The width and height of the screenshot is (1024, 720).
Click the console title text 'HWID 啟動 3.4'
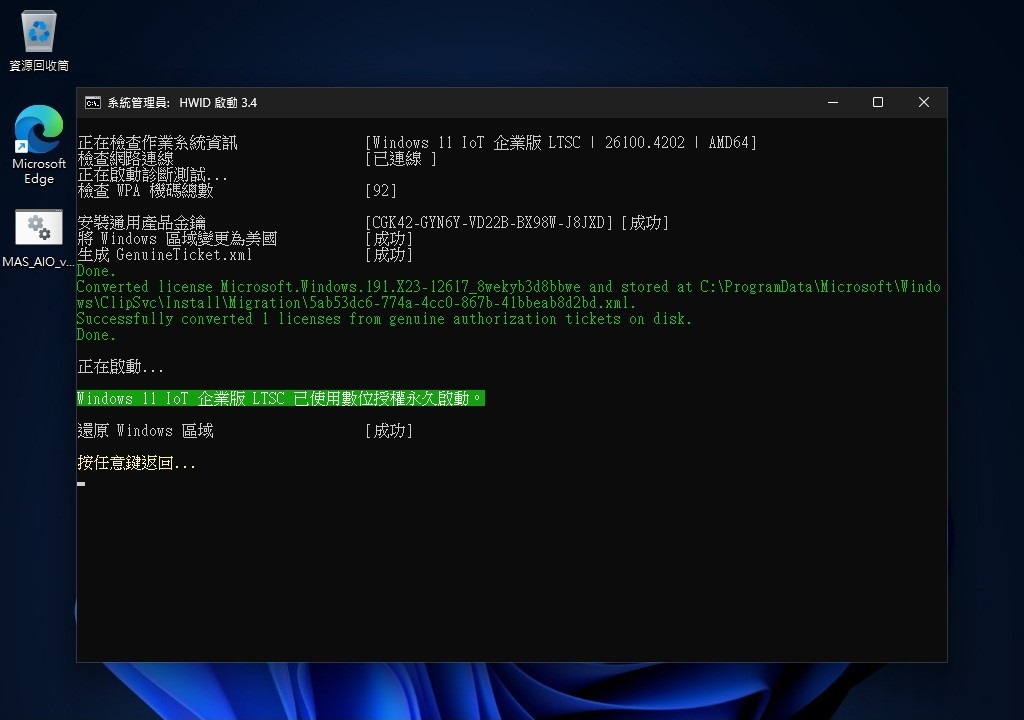(x=218, y=103)
